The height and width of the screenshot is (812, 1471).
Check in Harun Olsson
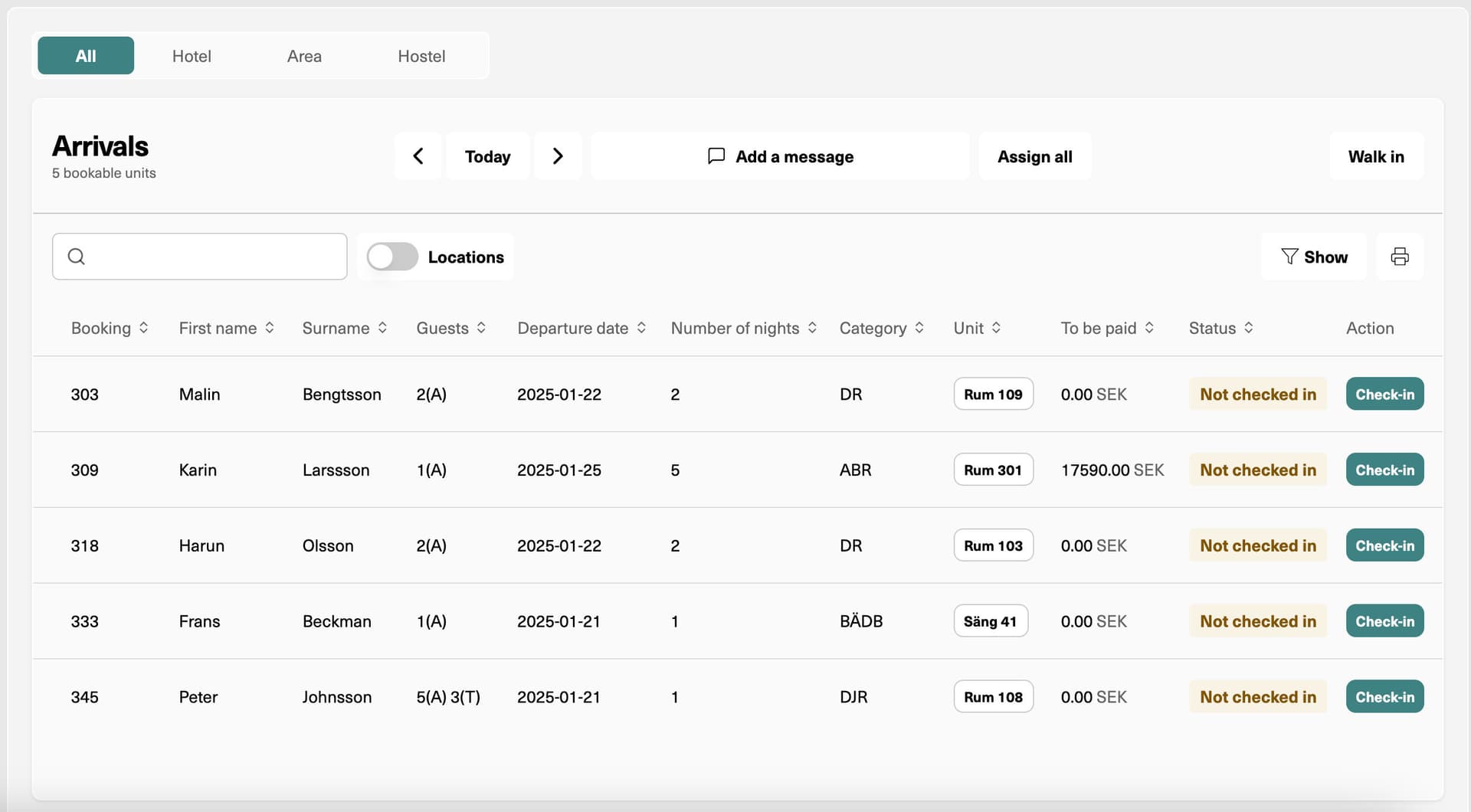[x=1384, y=545]
